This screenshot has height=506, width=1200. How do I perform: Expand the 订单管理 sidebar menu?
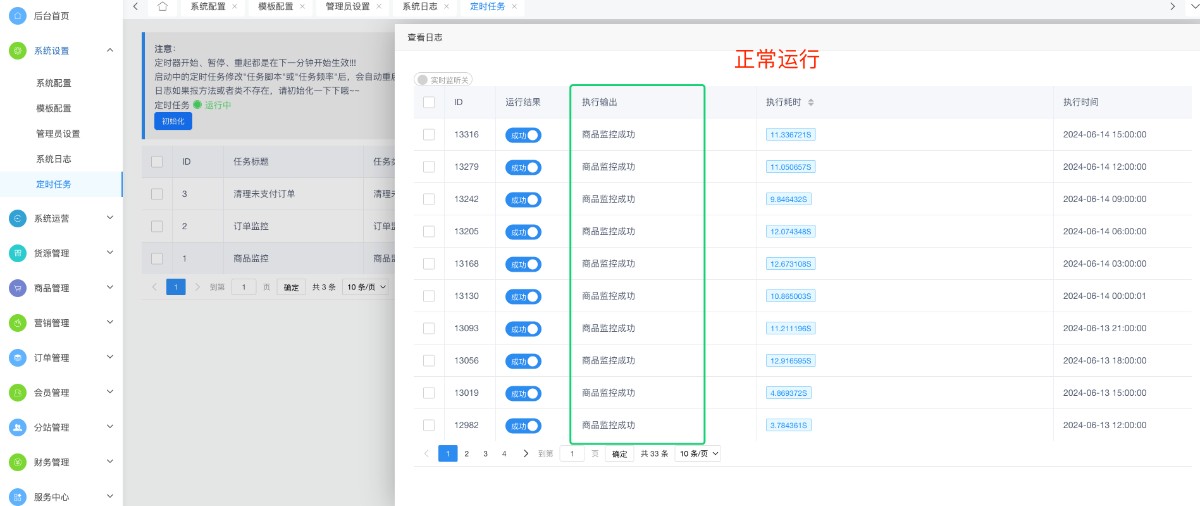click(x=110, y=358)
